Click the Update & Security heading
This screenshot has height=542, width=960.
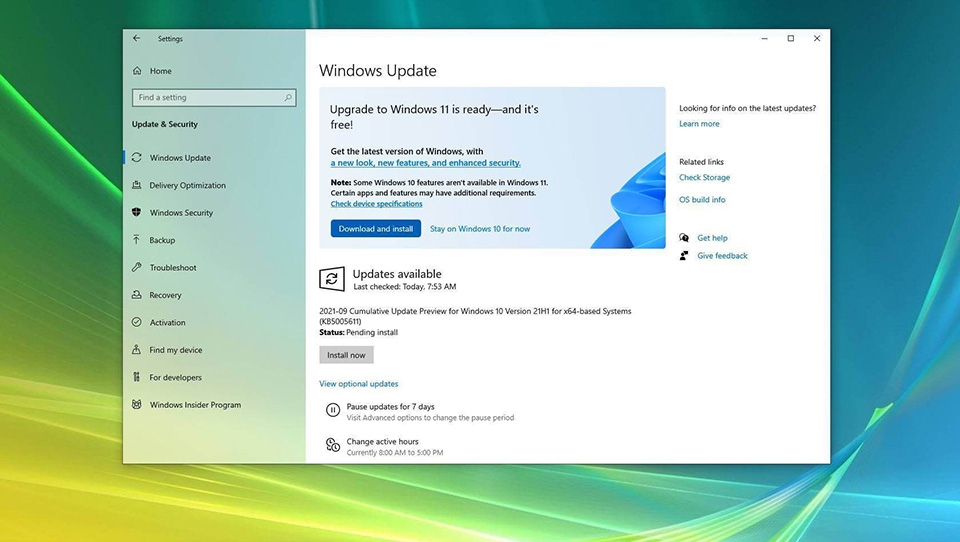(x=165, y=124)
